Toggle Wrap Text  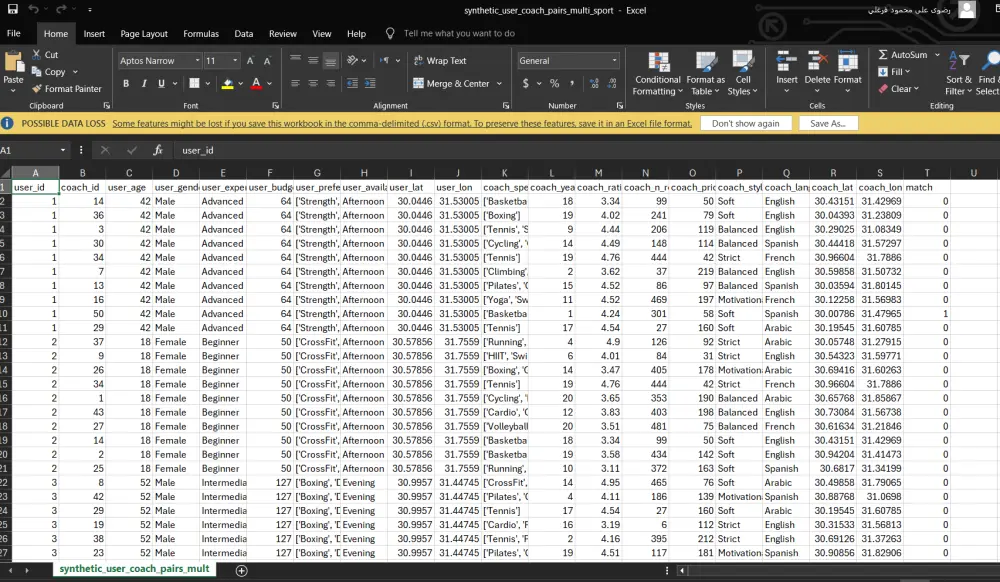(x=440, y=61)
